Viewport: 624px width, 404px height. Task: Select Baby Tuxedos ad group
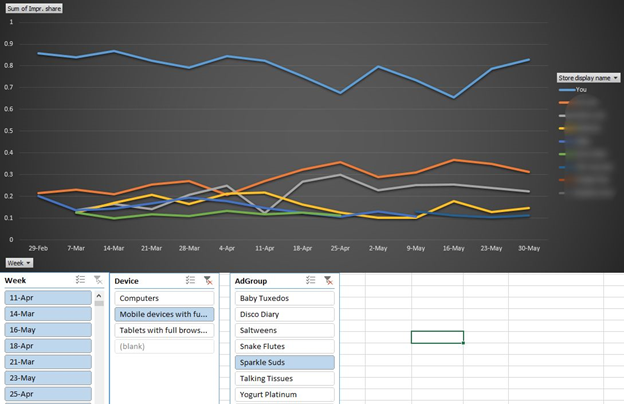point(284,298)
